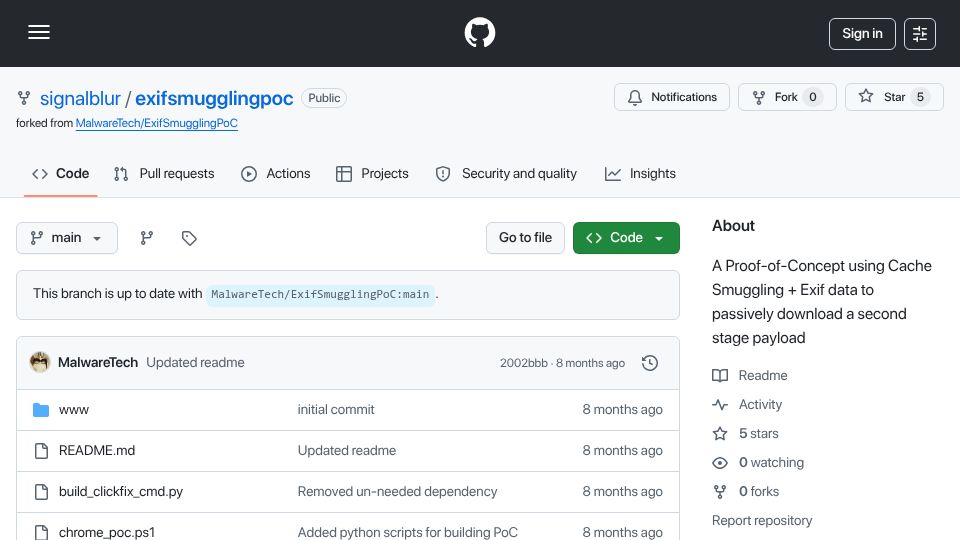
Task: Open 'Added python scripts for building PoC' commit
Action: [x=408, y=533]
